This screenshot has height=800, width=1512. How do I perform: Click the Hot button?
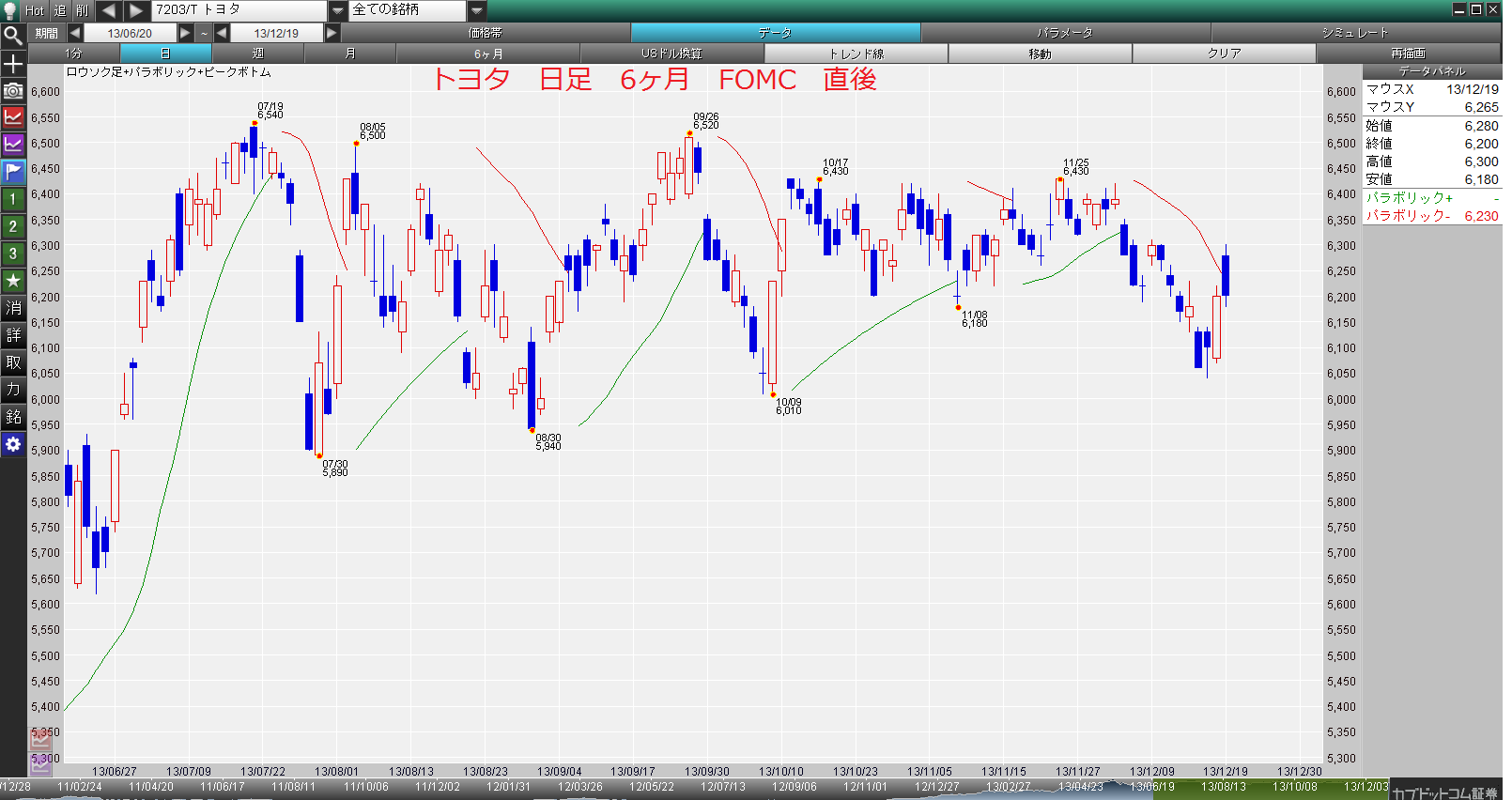coord(35,10)
